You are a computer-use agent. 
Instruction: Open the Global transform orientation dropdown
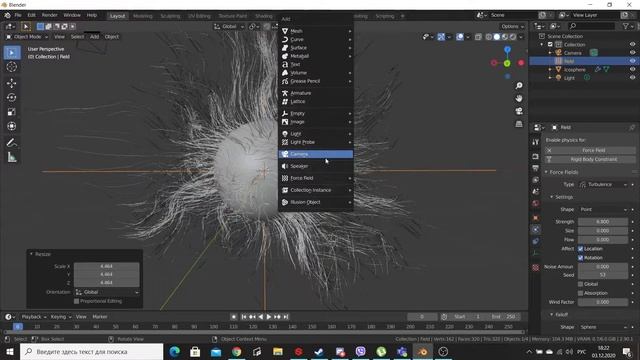pos(229,27)
